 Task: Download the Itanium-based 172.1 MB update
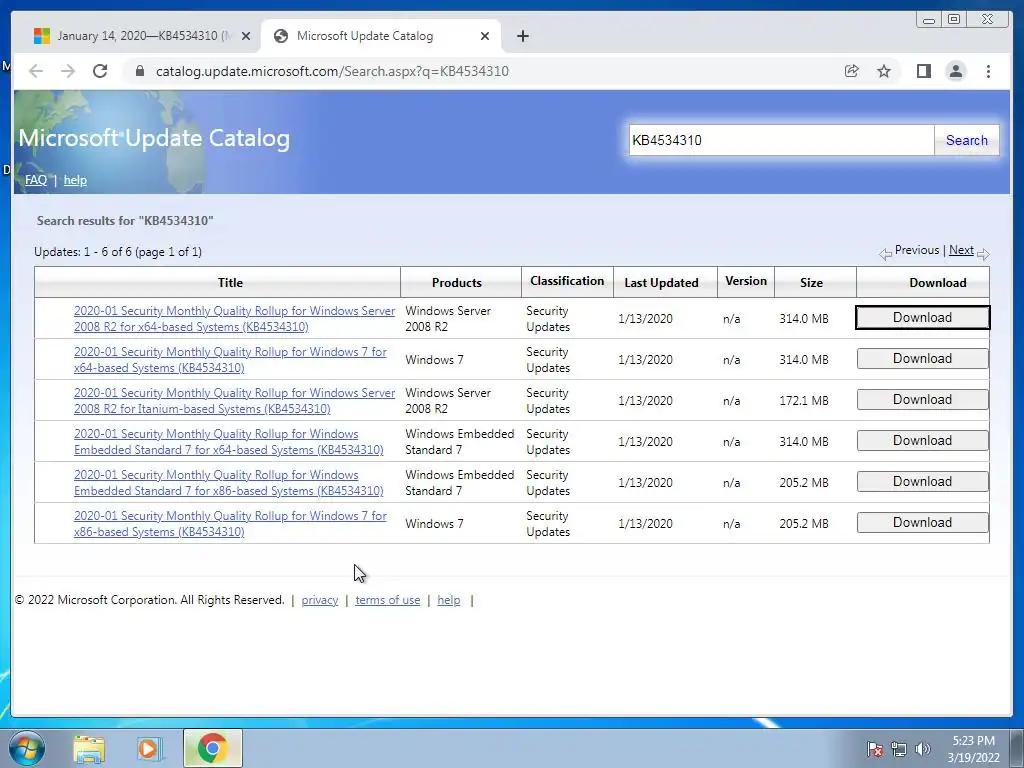coord(922,400)
